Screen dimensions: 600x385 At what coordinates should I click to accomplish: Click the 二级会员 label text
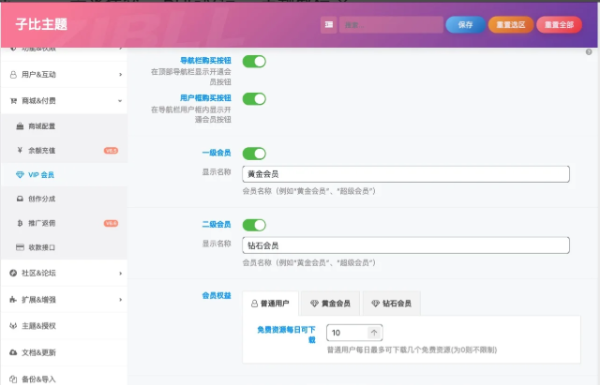point(217,224)
